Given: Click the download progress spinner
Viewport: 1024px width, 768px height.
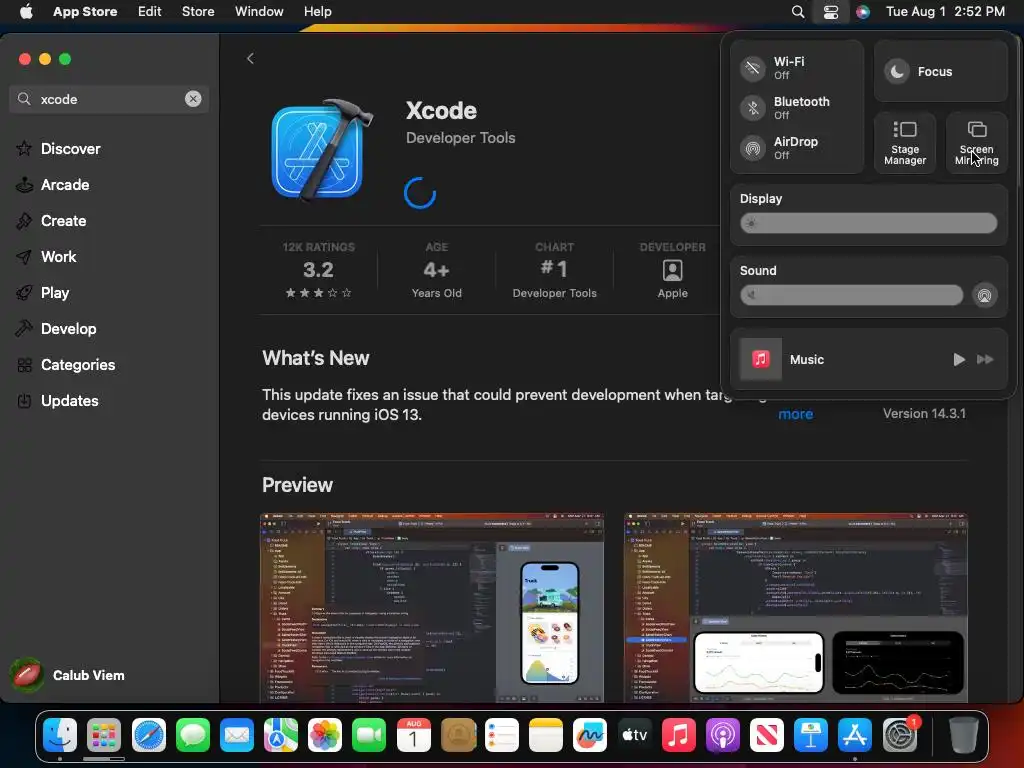Looking at the screenshot, I should pyautogui.click(x=419, y=193).
